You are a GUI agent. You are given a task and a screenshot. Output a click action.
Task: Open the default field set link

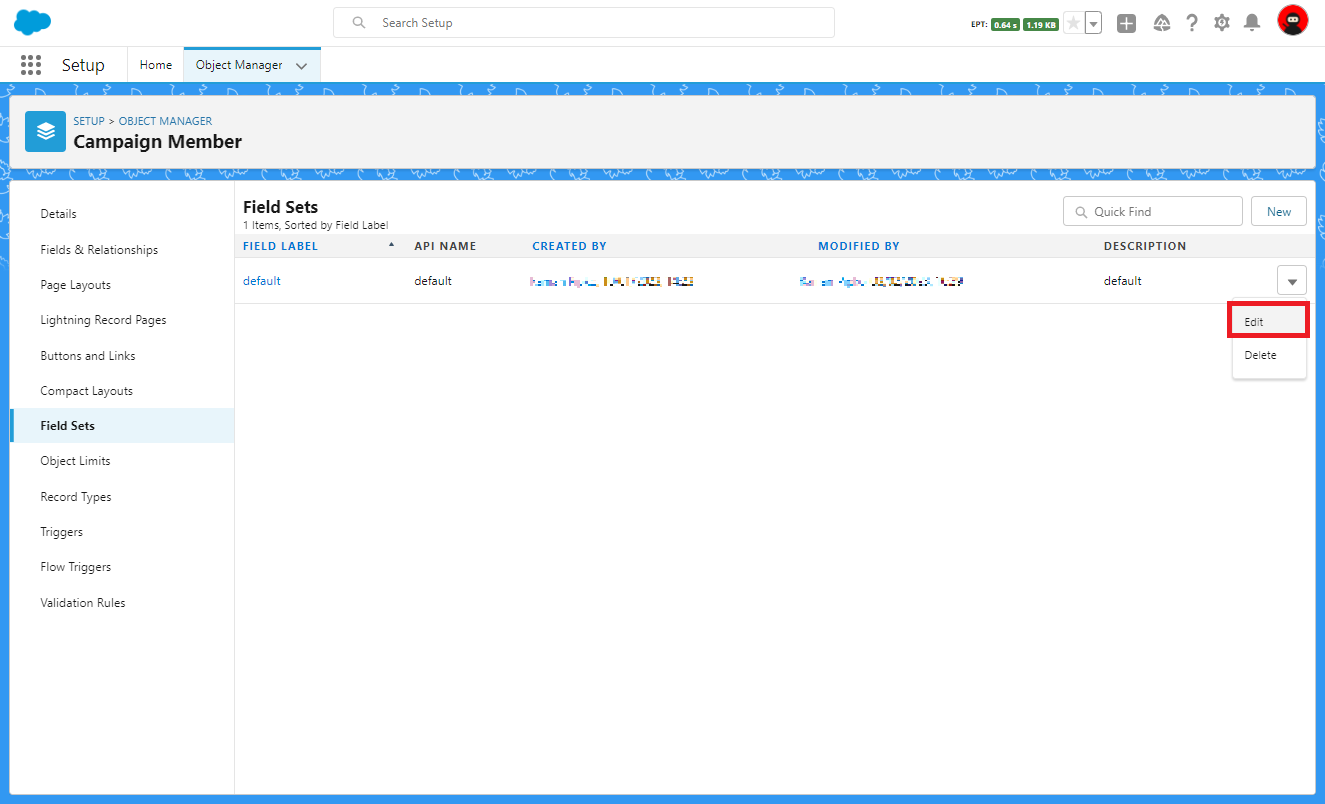(x=261, y=280)
